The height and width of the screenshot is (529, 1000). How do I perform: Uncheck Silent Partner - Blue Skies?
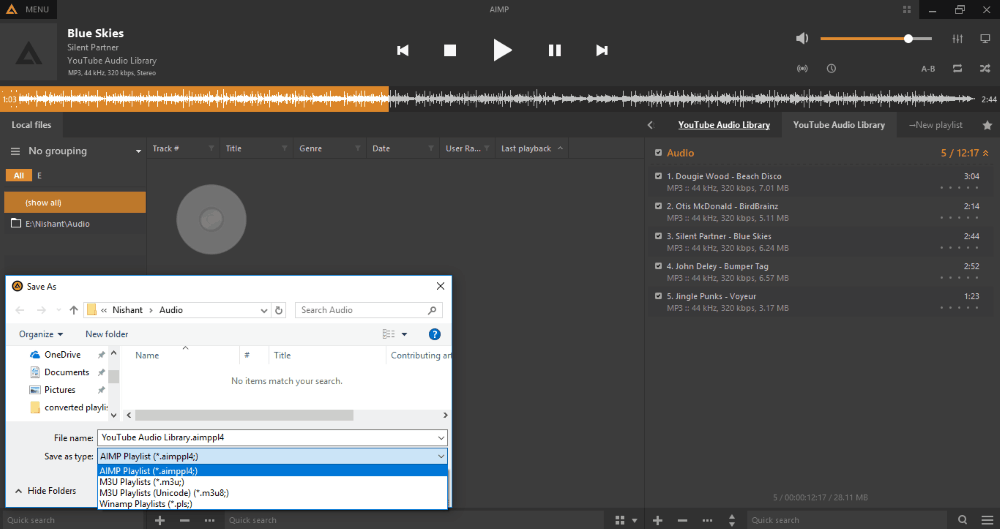[658, 236]
